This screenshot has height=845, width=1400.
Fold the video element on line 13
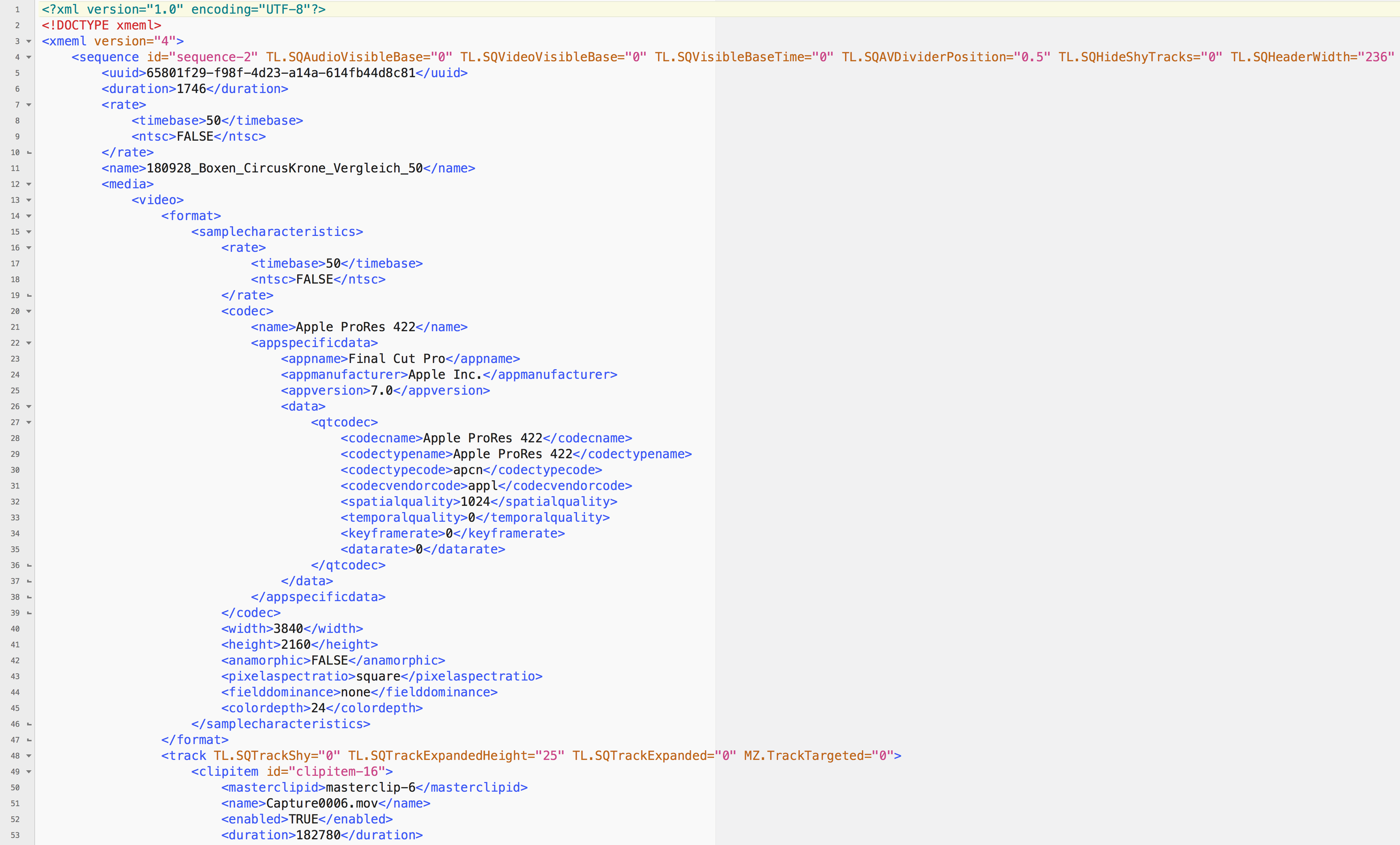(x=29, y=200)
